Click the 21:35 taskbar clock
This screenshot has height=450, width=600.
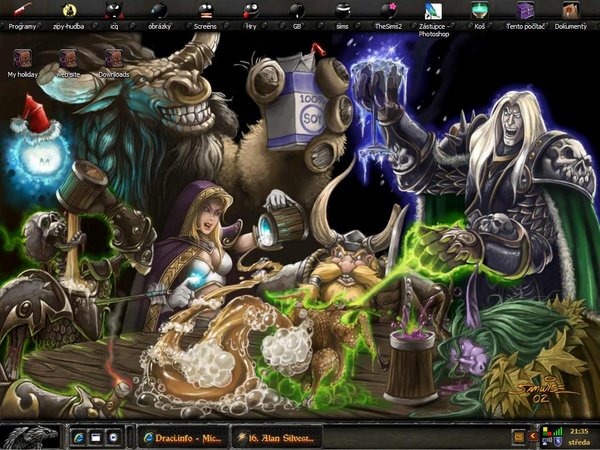click(x=579, y=431)
